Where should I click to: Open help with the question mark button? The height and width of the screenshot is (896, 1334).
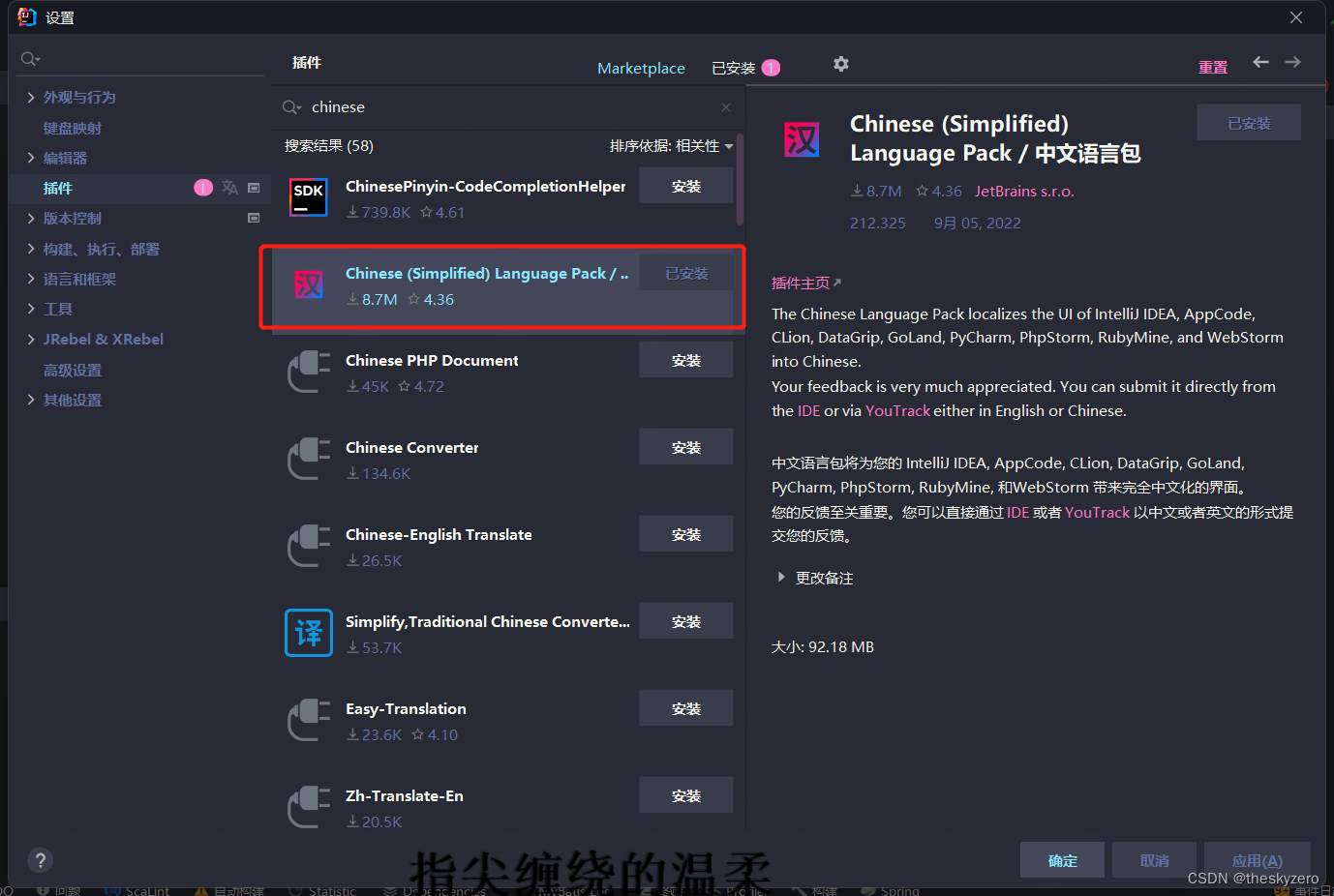click(x=40, y=860)
